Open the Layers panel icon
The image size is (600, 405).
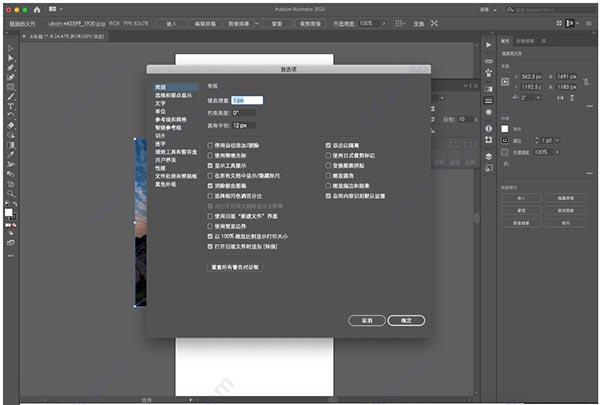point(489,156)
